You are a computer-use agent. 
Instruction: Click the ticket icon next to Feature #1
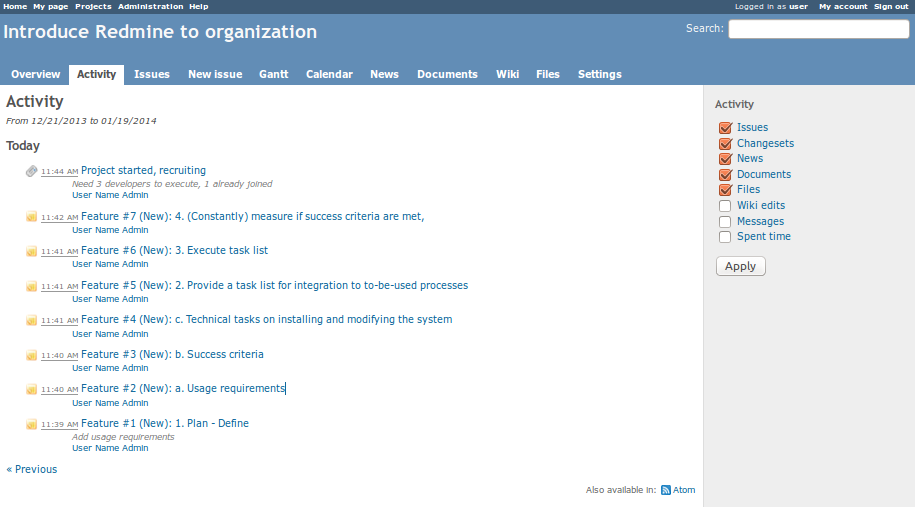[x=31, y=424]
